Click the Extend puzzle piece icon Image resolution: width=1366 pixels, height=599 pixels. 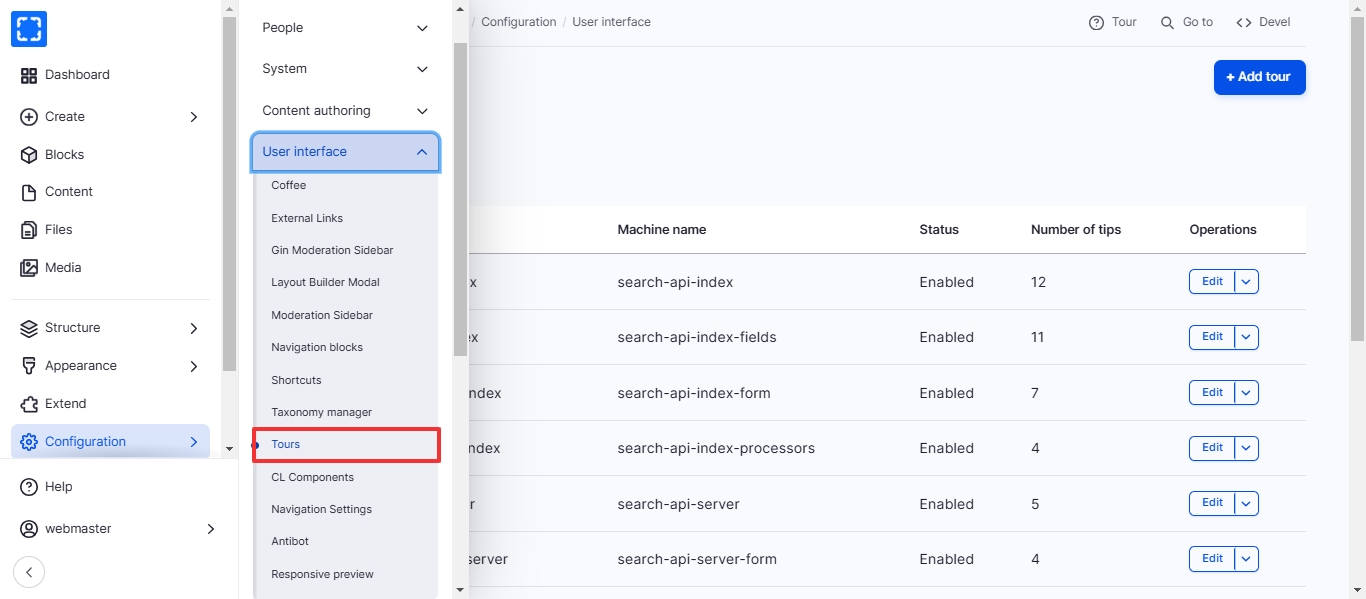click(x=29, y=404)
